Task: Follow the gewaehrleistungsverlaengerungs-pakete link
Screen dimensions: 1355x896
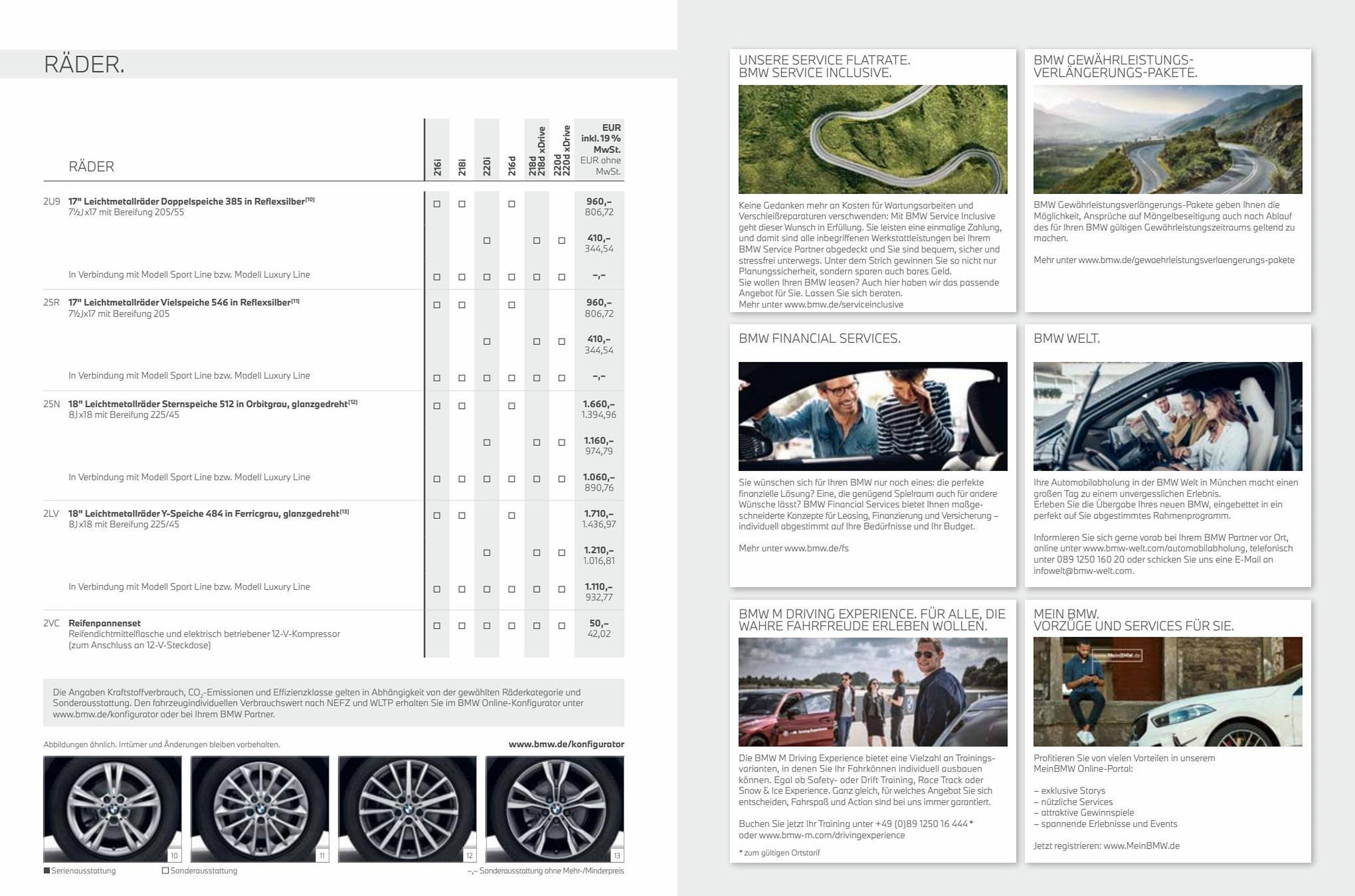Action: 1187,260
